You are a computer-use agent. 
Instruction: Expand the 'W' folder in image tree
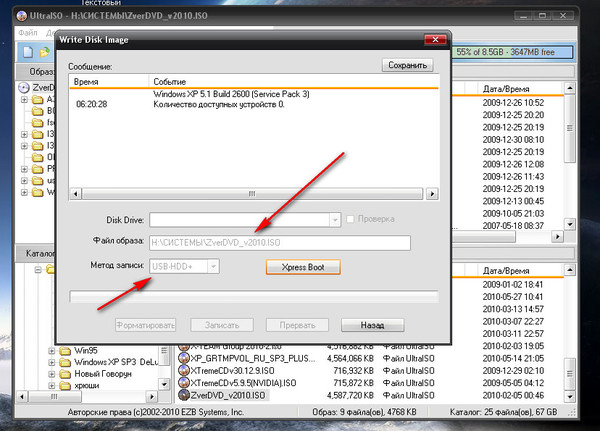pos(24,192)
